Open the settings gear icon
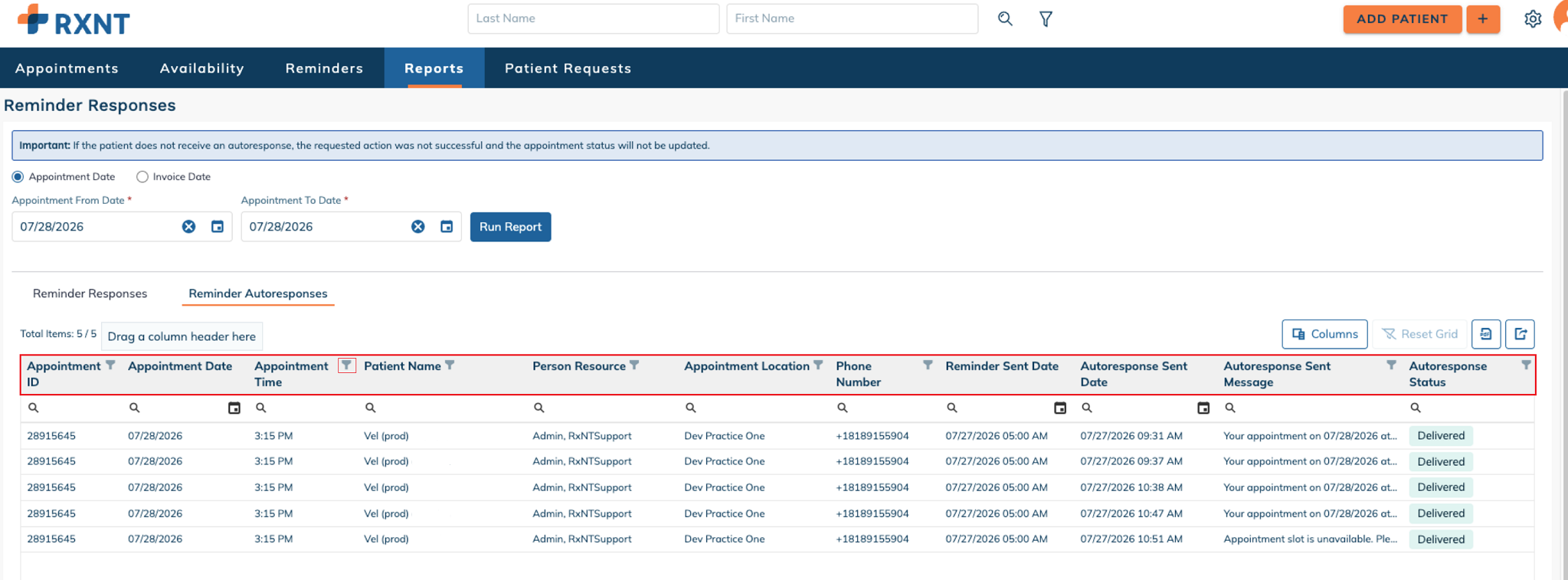This screenshot has height=580, width=1568. pos(1532,19)
